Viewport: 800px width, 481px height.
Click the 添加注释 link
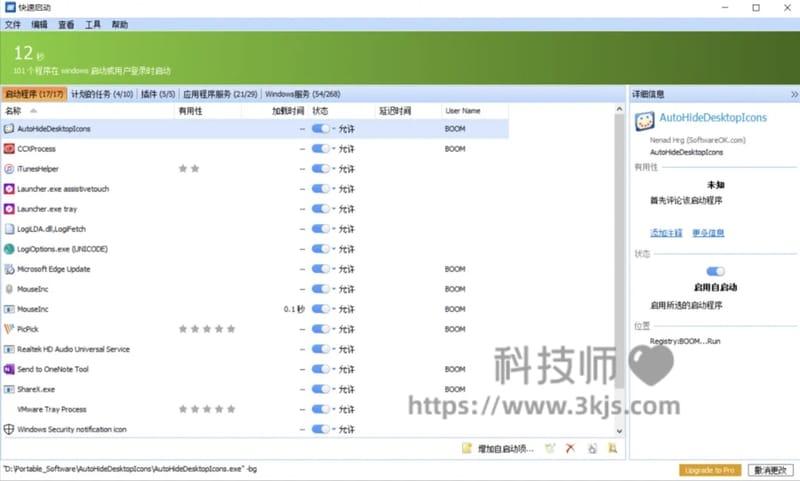(x=666, y=233)
